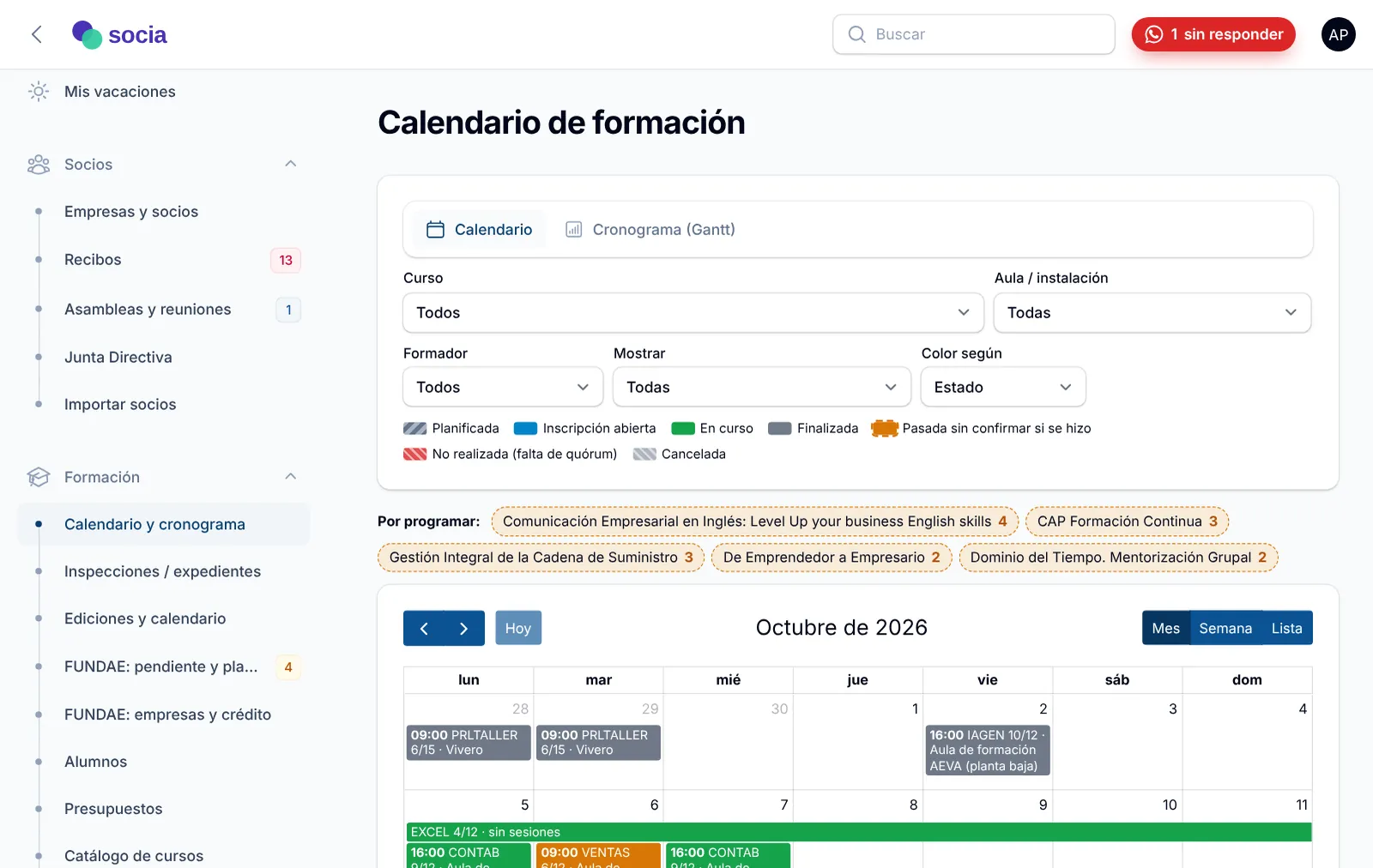
Task: Switch to Lista view
Action: pyautogui.click(x=1286, y=628)
